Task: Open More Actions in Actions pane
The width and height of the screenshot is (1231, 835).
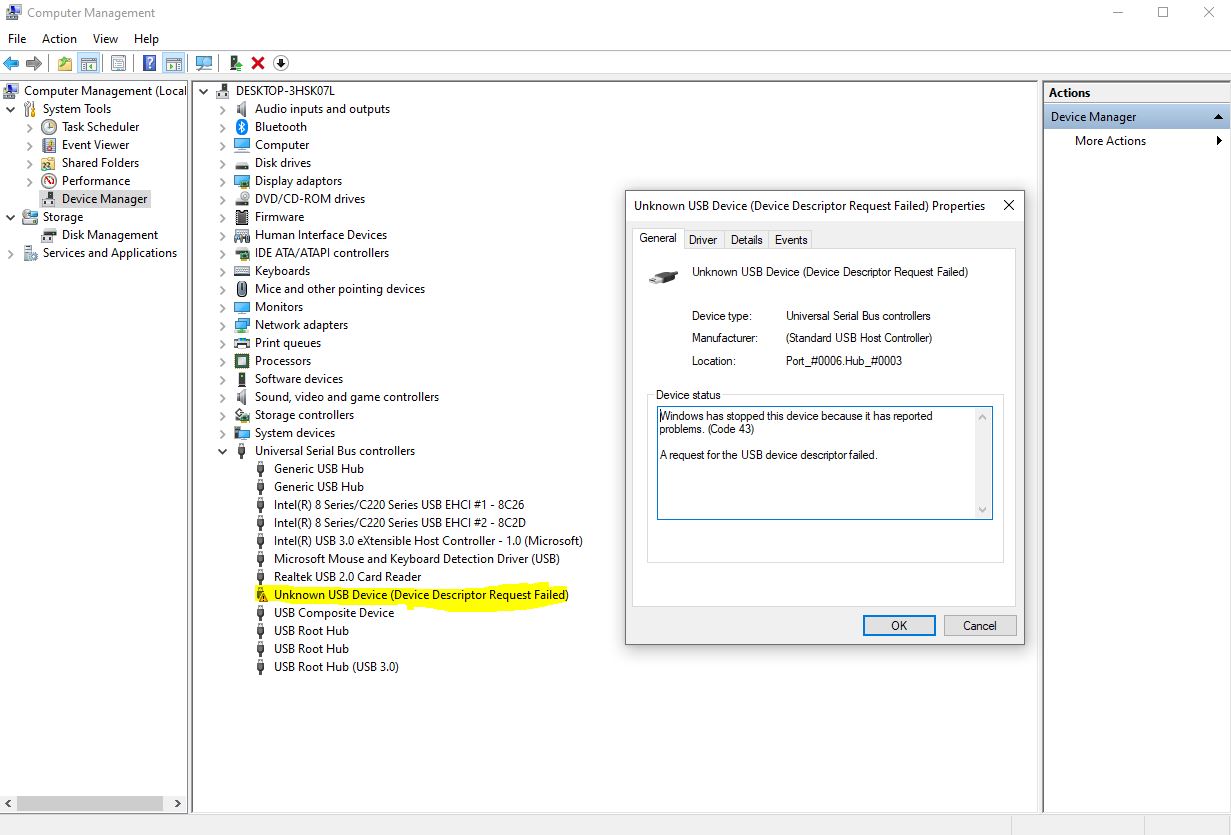Action: [x=1110, y=141]
